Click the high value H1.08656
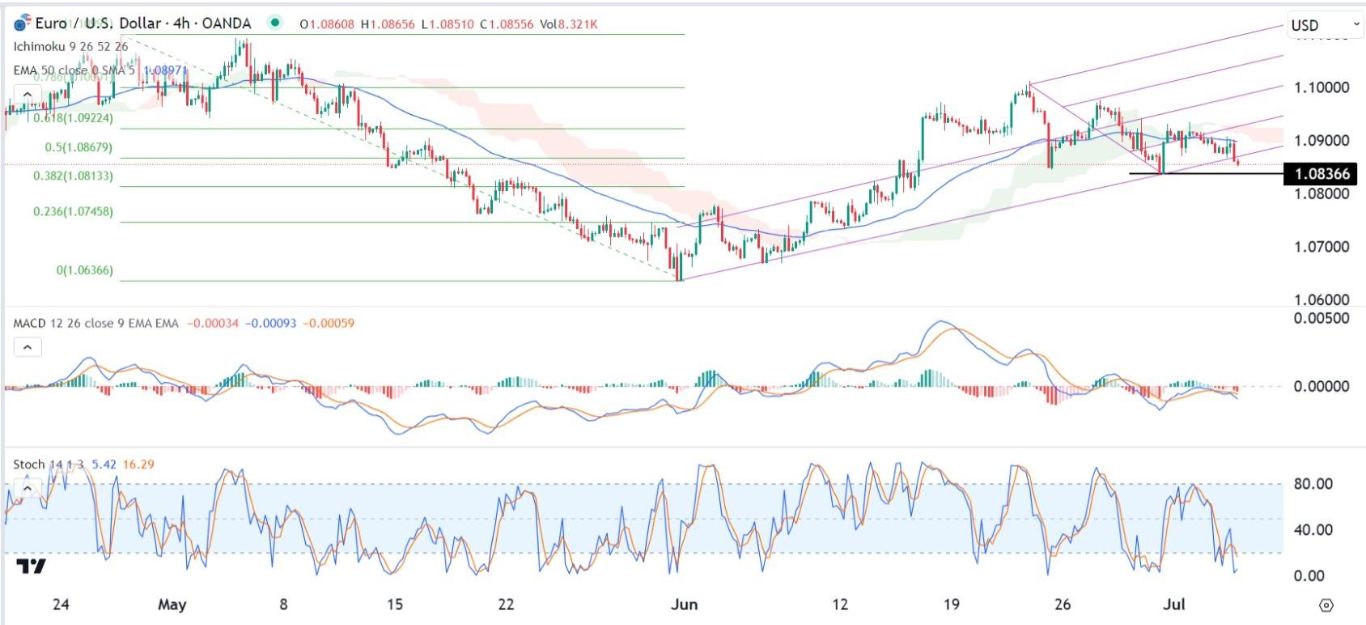 coord(386,26)
